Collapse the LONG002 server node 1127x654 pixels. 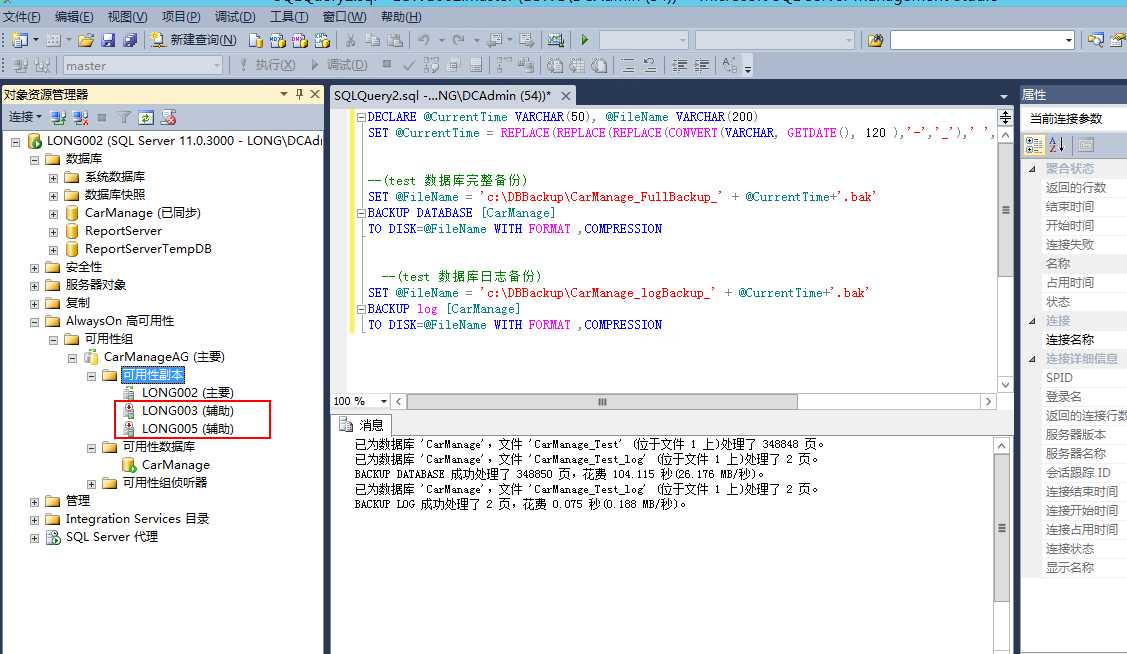15,142
